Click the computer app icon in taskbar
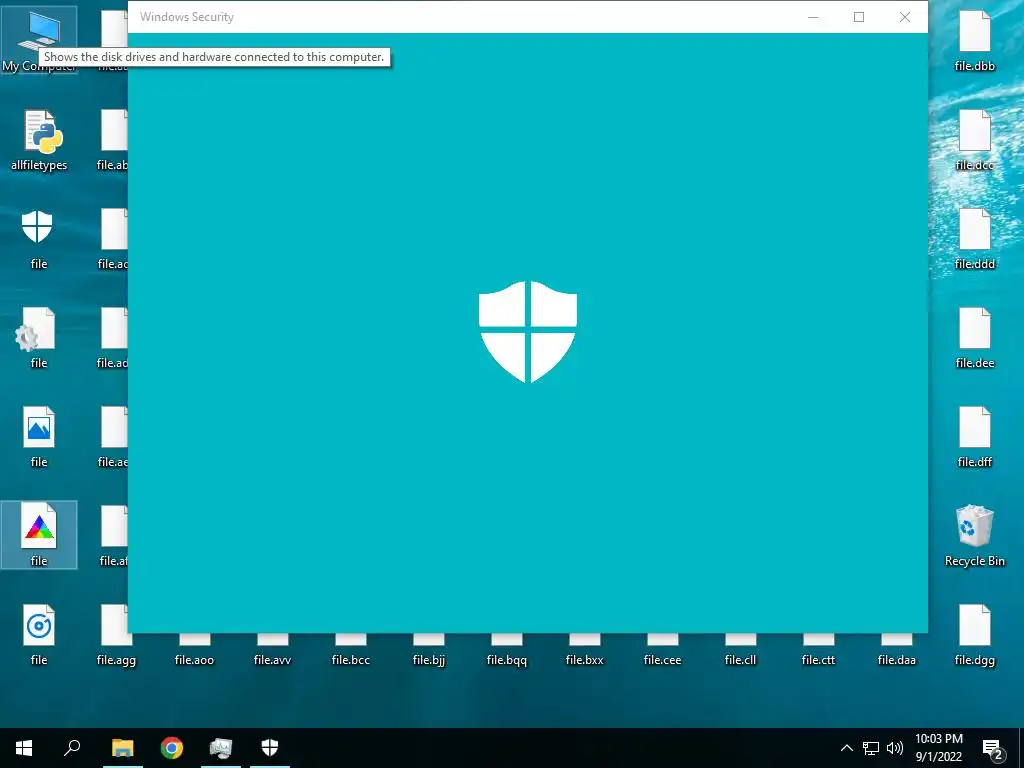The width and height of the screenshot is (1024, 768). click(x=221, y=748)
